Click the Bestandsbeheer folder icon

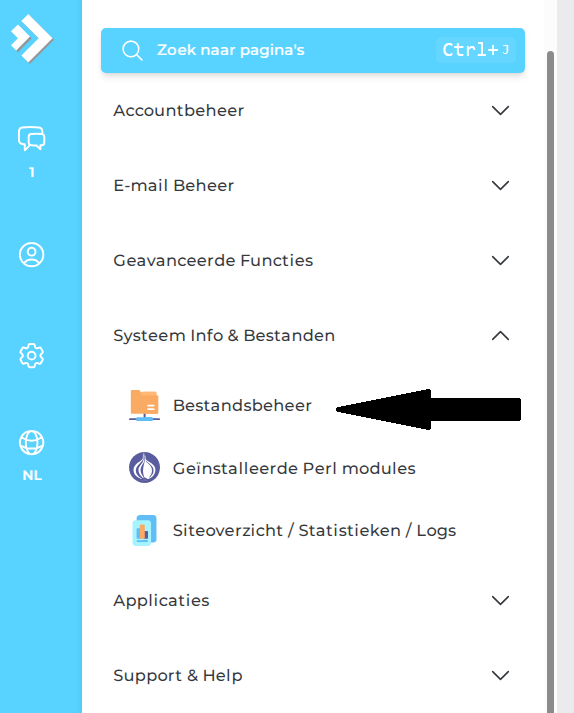(144, 405)
